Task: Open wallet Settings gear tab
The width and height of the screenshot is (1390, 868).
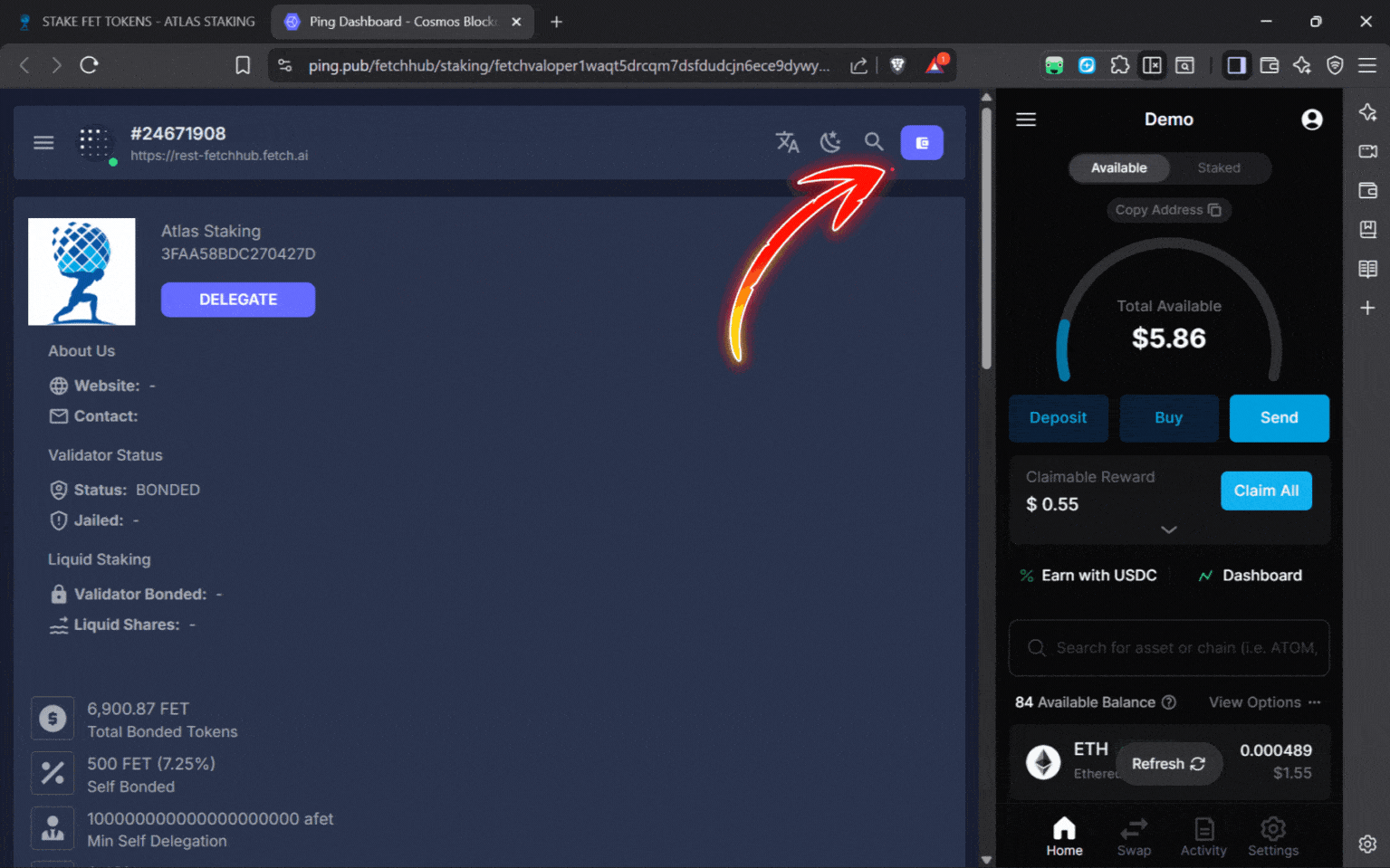Action: pos(1272,836)
